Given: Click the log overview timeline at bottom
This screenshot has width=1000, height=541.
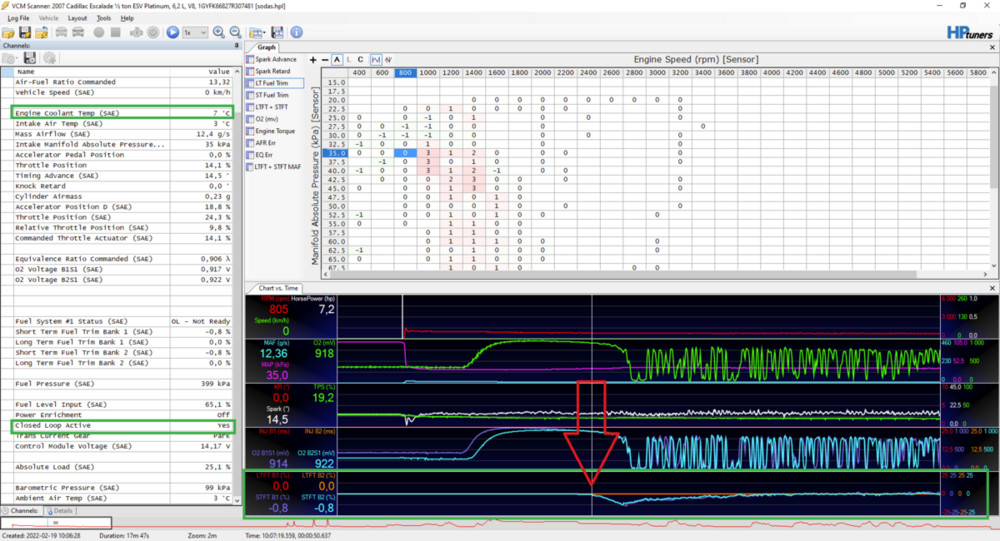Looking at the screenshot, I should (x=500, y=523).
